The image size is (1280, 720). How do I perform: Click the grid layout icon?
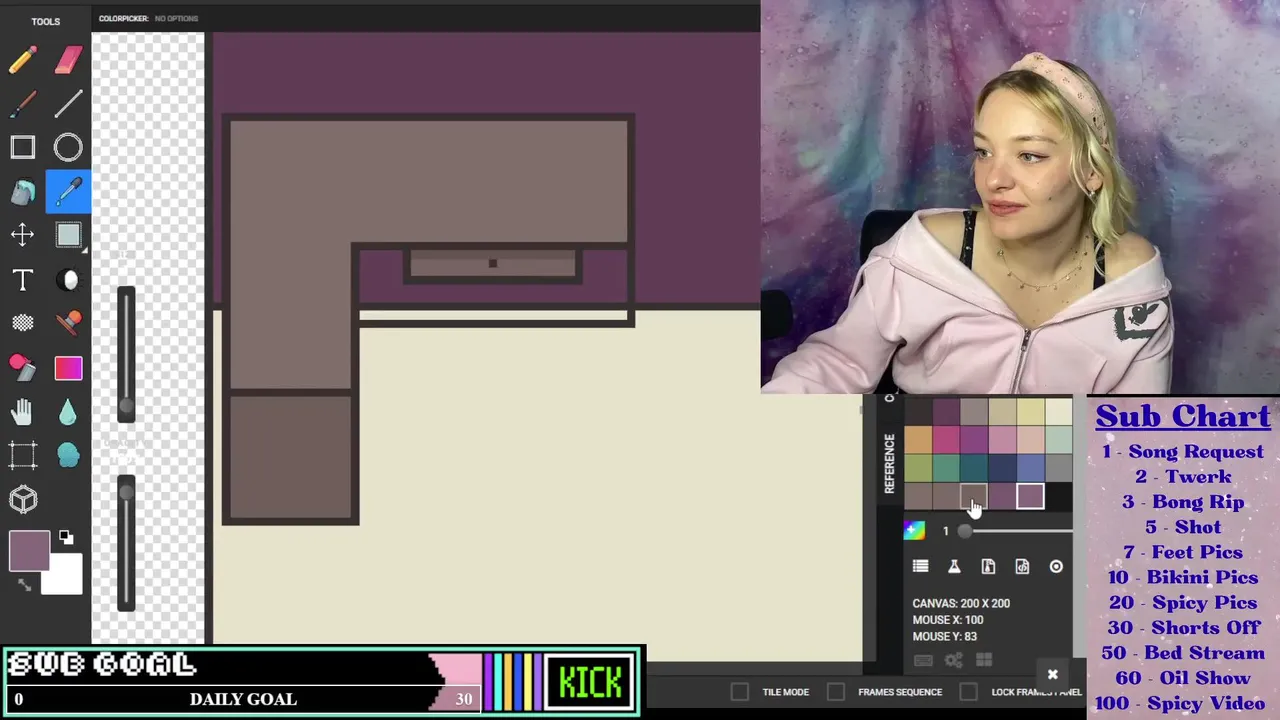click(984, 660)
